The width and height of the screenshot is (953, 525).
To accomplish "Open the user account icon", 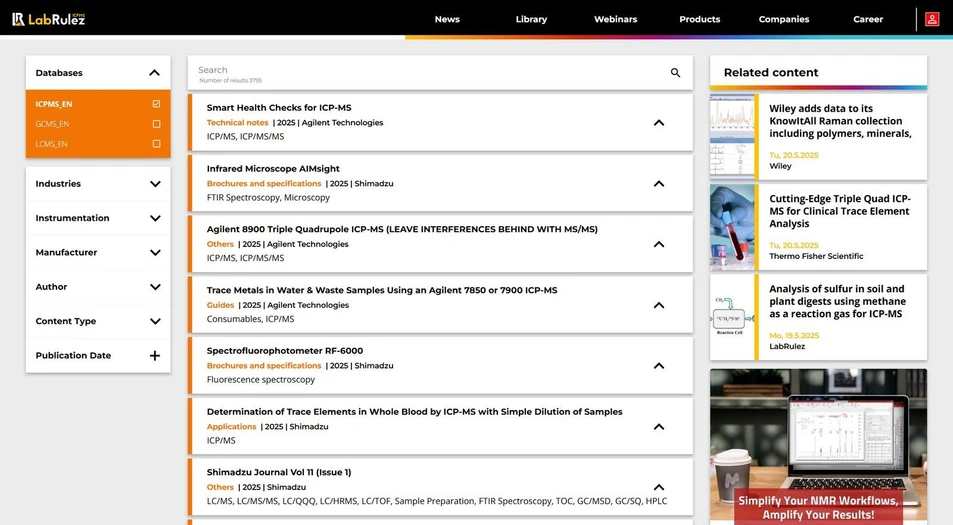I will point(932,19).
